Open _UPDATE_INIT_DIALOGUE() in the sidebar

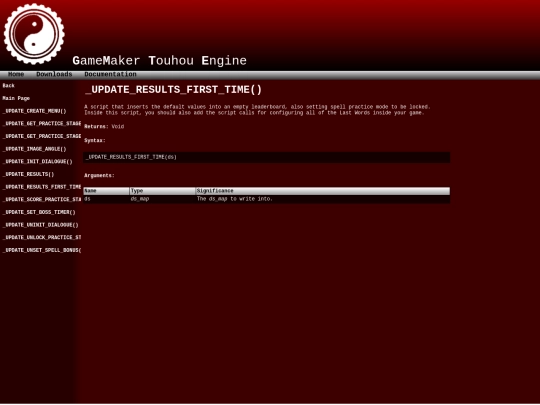coord(38,162)
